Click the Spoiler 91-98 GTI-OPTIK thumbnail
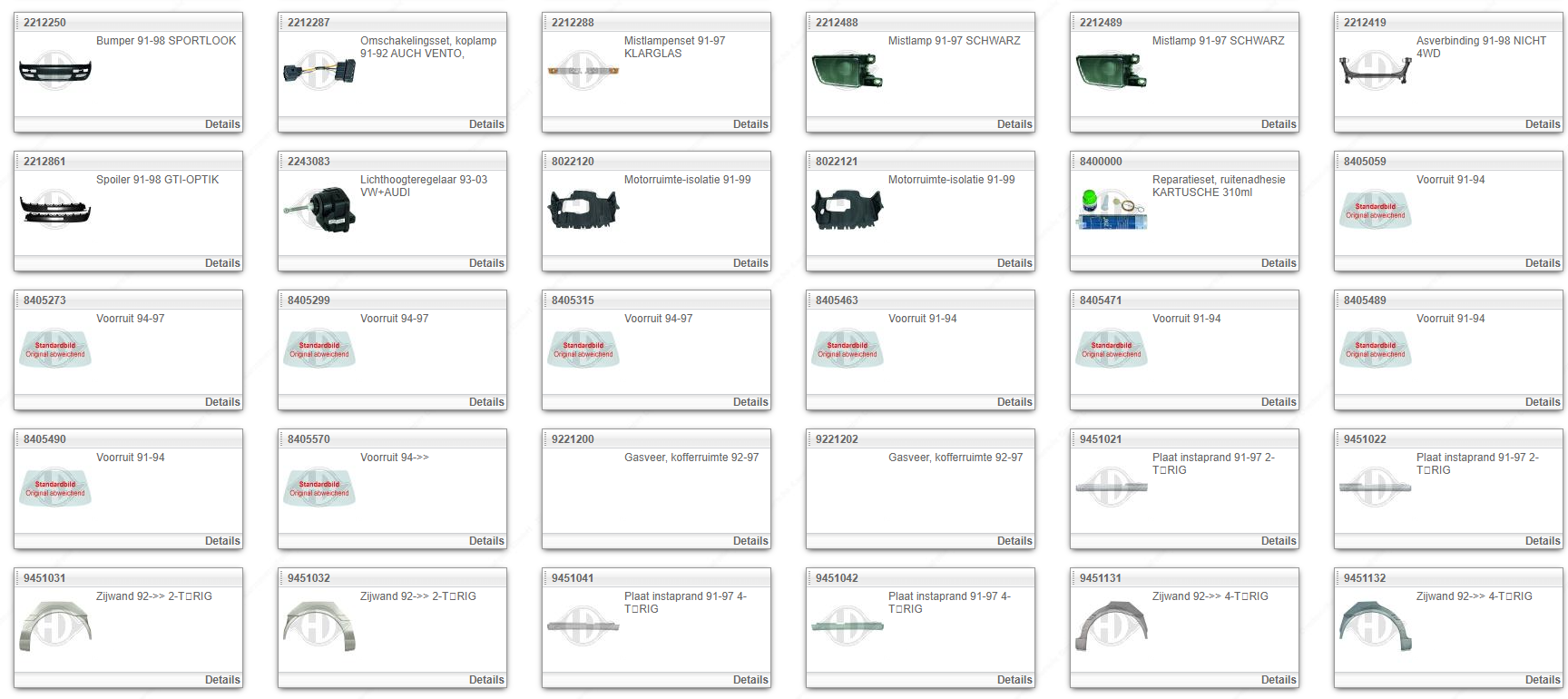The image size is (1568, 699). pos(55,210)
